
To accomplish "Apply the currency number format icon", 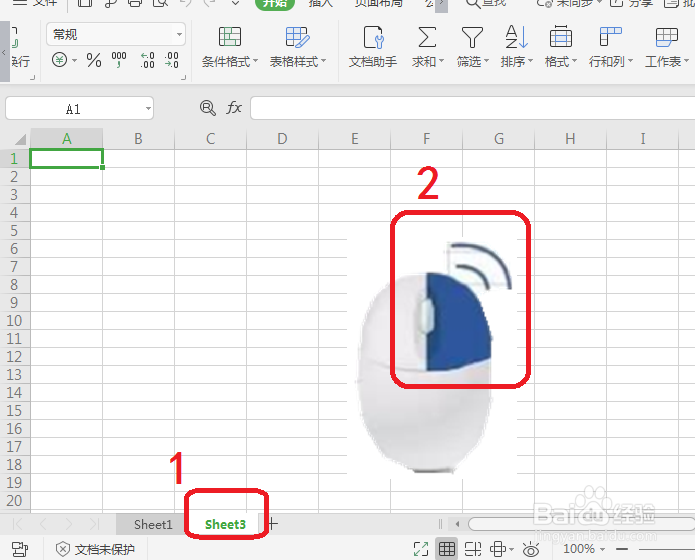I will click(x=59, y=59).
